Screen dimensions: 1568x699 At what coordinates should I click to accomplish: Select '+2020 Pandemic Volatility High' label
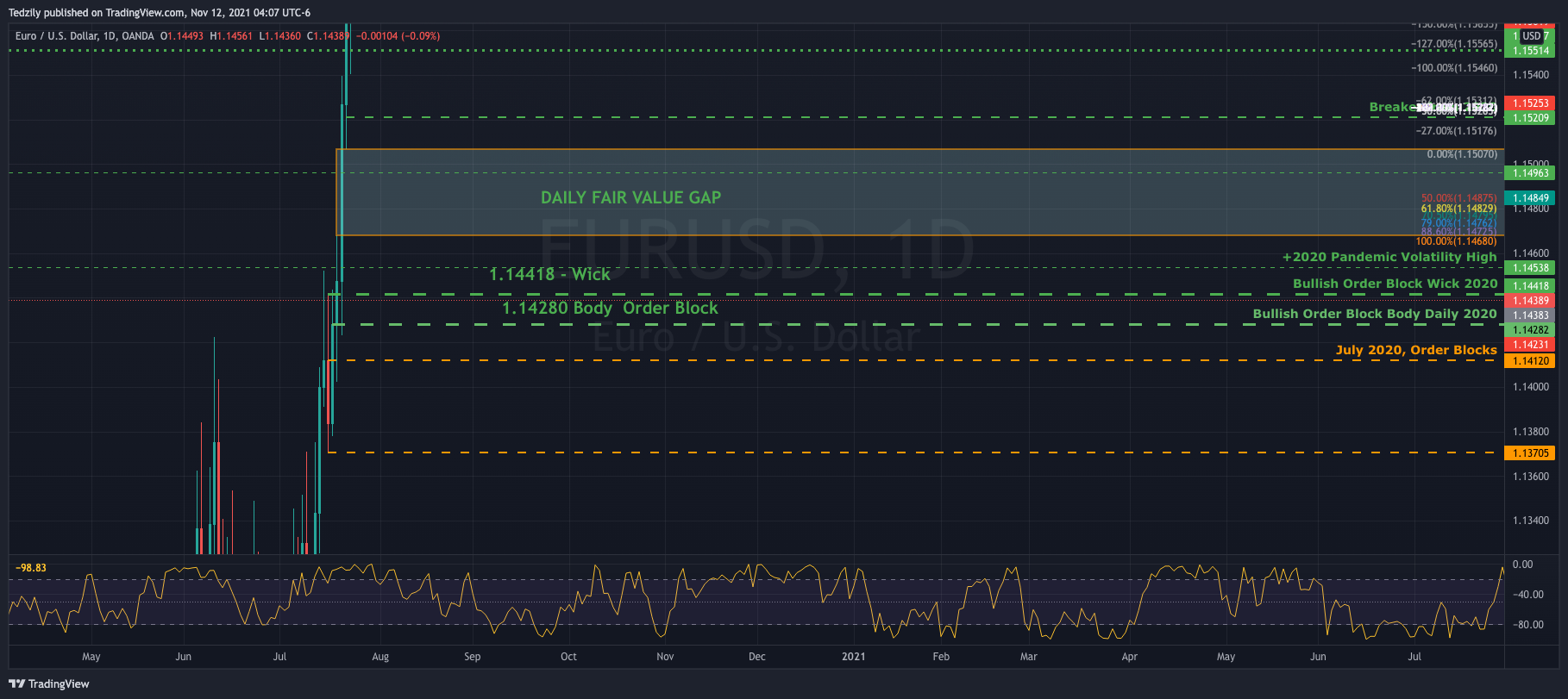pyautogui.click(x=1389, y=257)
